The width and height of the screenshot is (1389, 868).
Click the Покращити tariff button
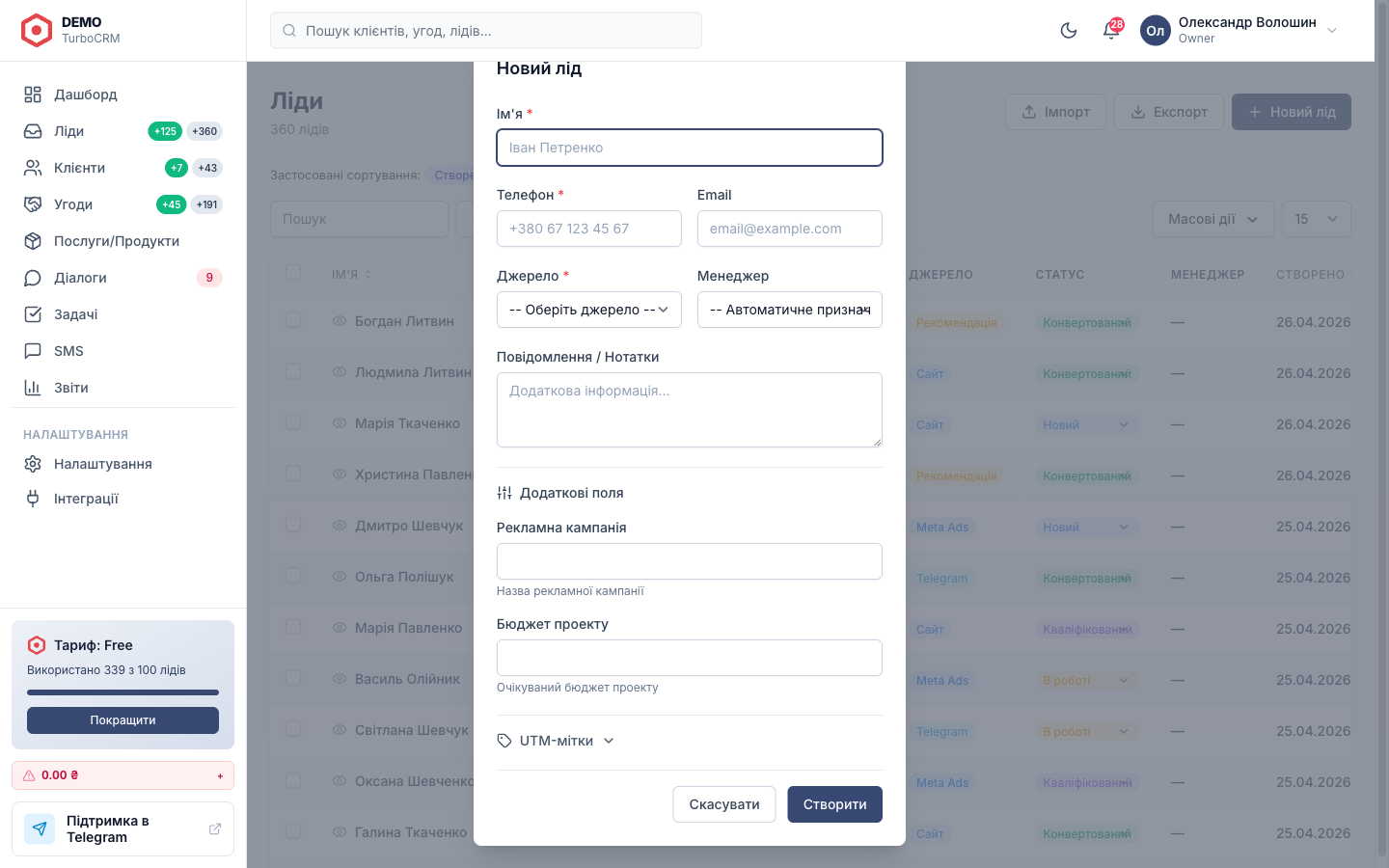123,720
